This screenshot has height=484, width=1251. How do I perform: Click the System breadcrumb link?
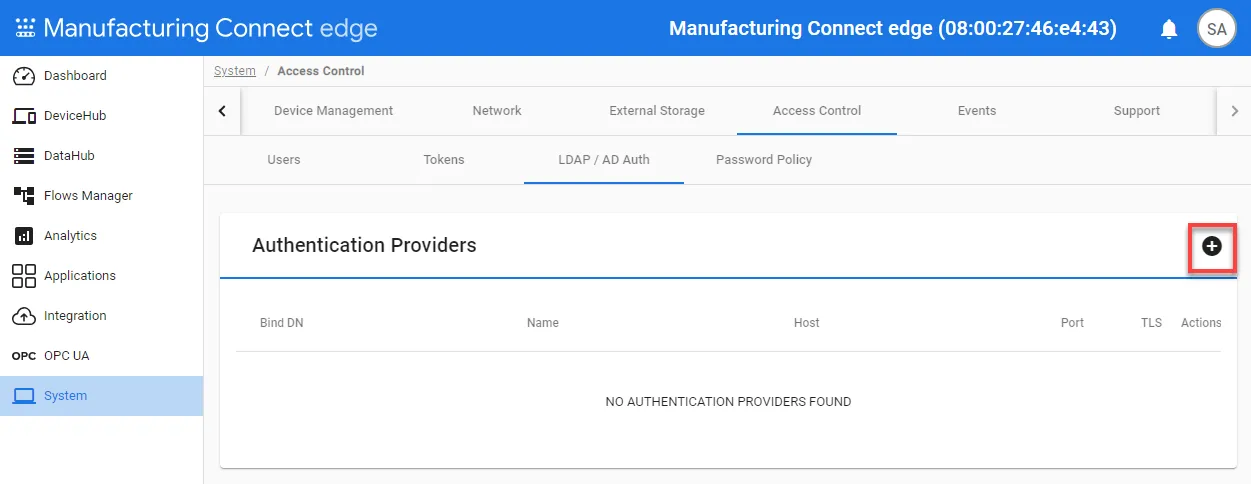coord(235,71)
